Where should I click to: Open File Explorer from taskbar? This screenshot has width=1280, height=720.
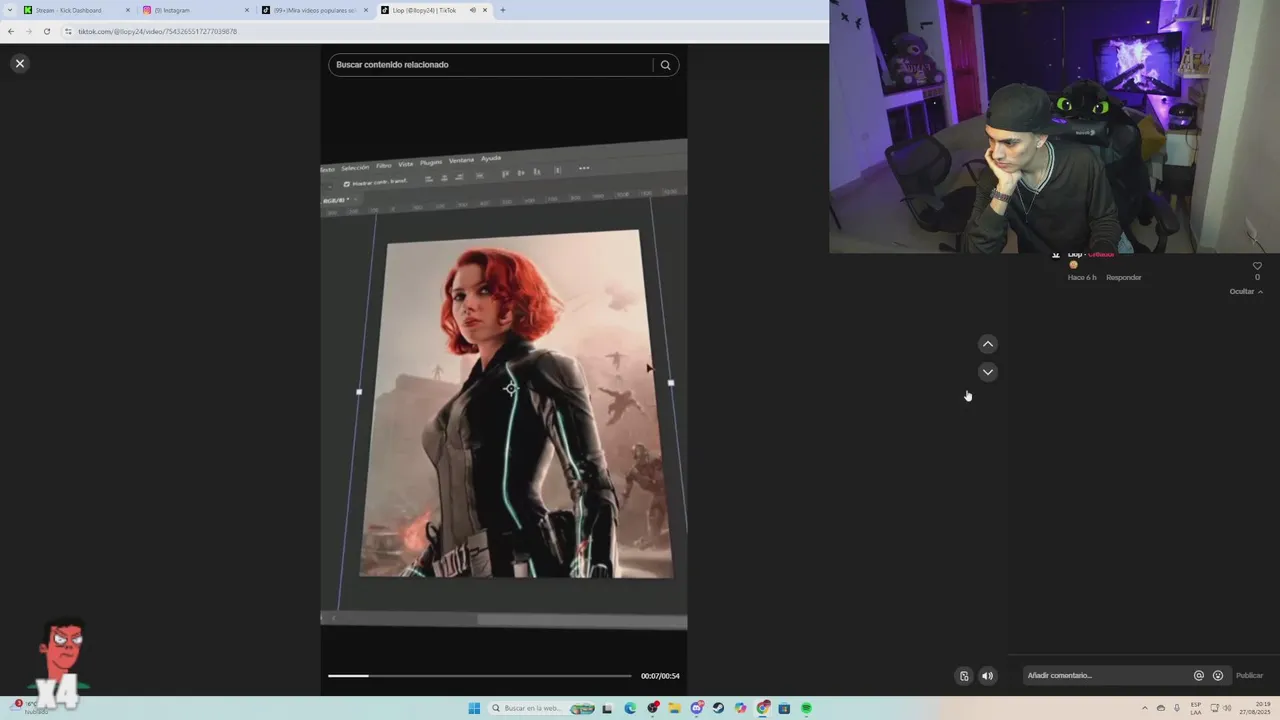point(675,708)
